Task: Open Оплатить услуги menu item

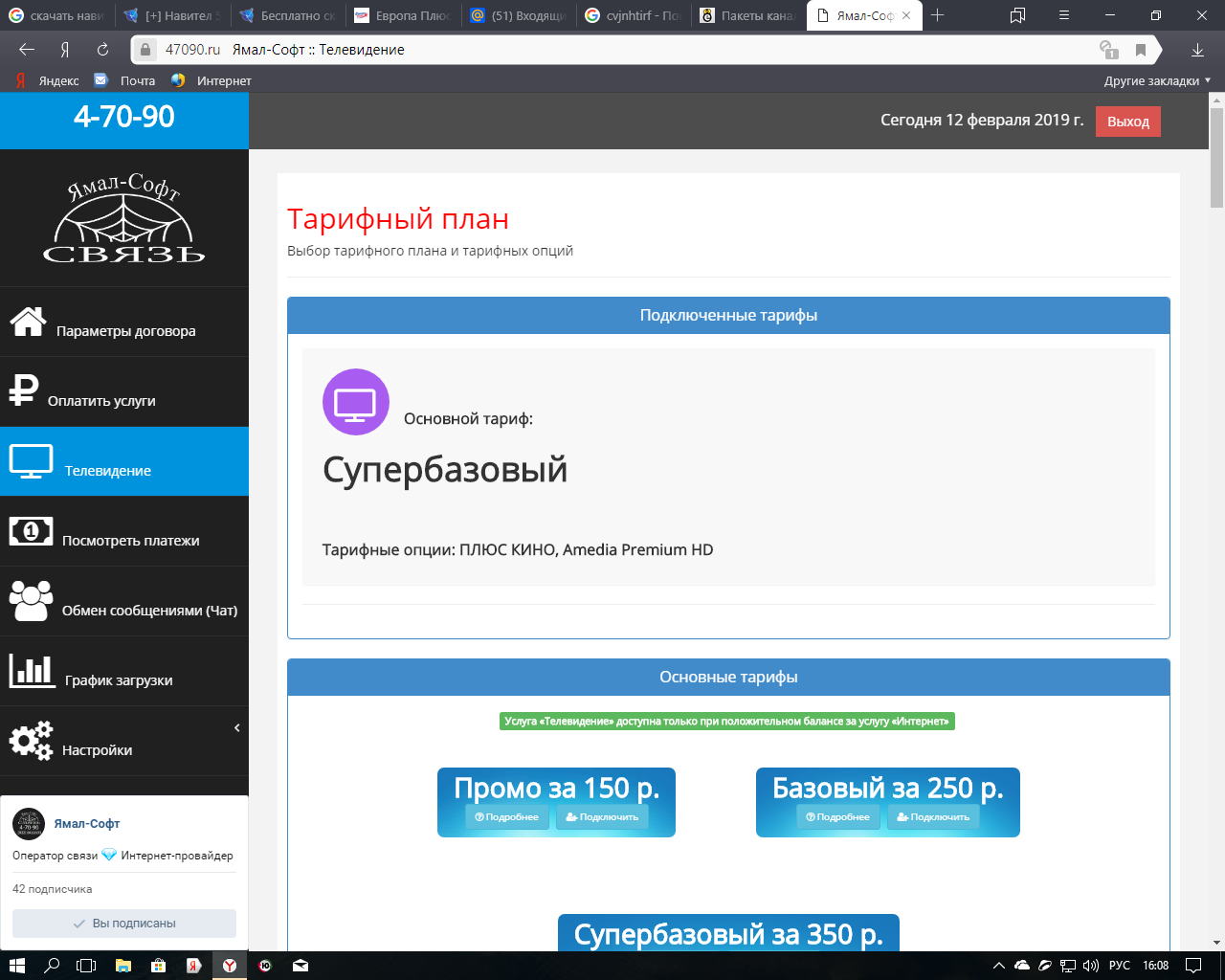Action: 124,391
